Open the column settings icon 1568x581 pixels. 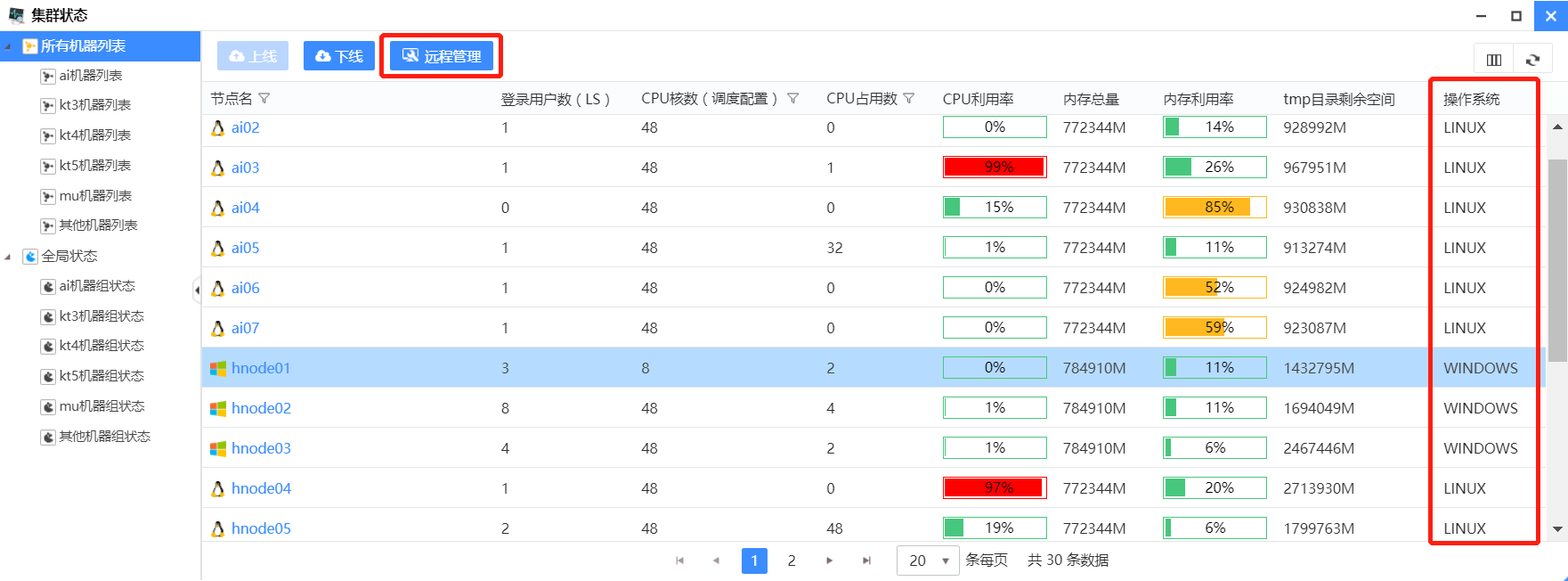[1494, 60]
